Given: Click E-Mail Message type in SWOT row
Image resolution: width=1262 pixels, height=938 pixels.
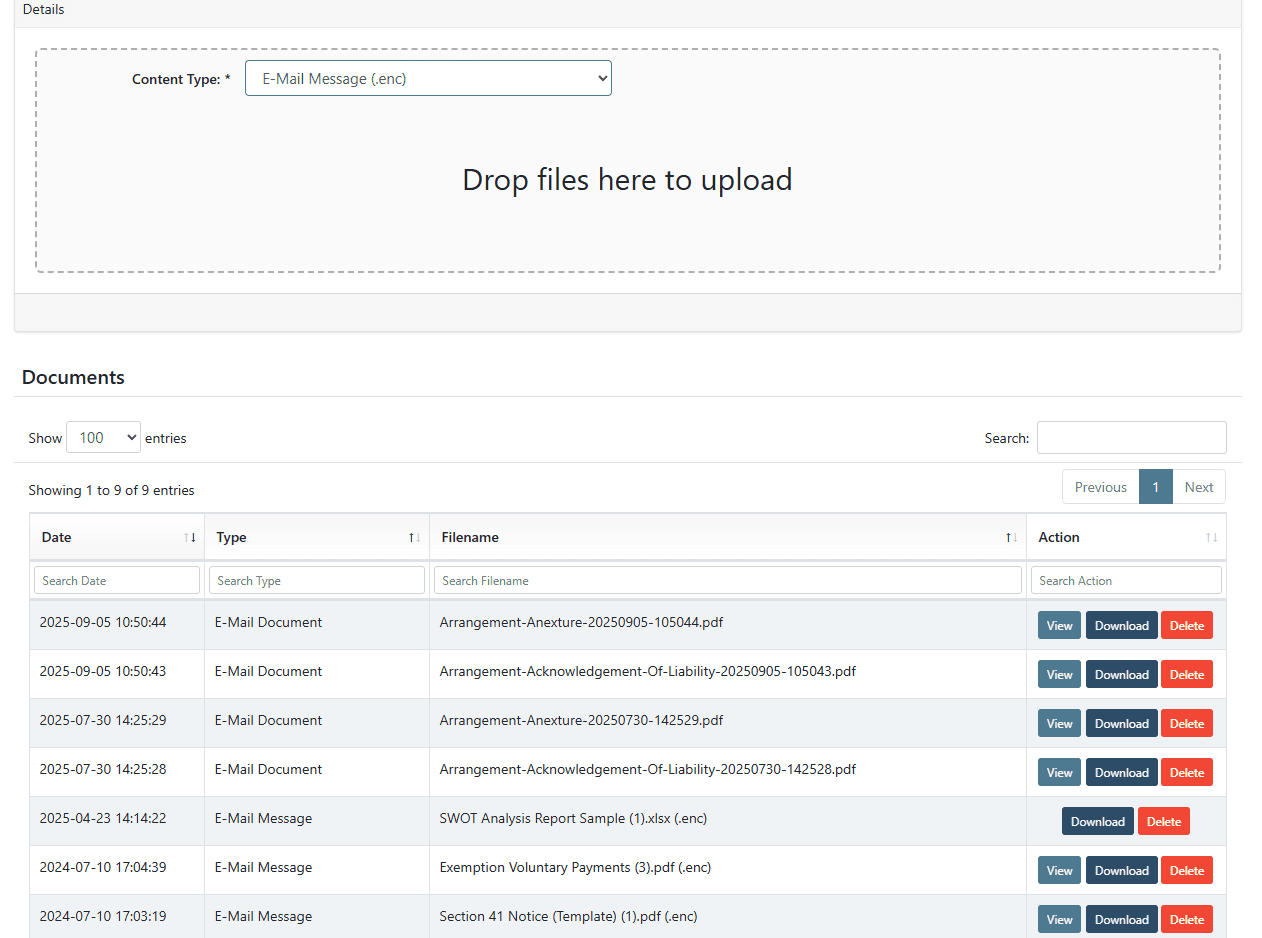Looking at the screenshot, I should [263, 818].
